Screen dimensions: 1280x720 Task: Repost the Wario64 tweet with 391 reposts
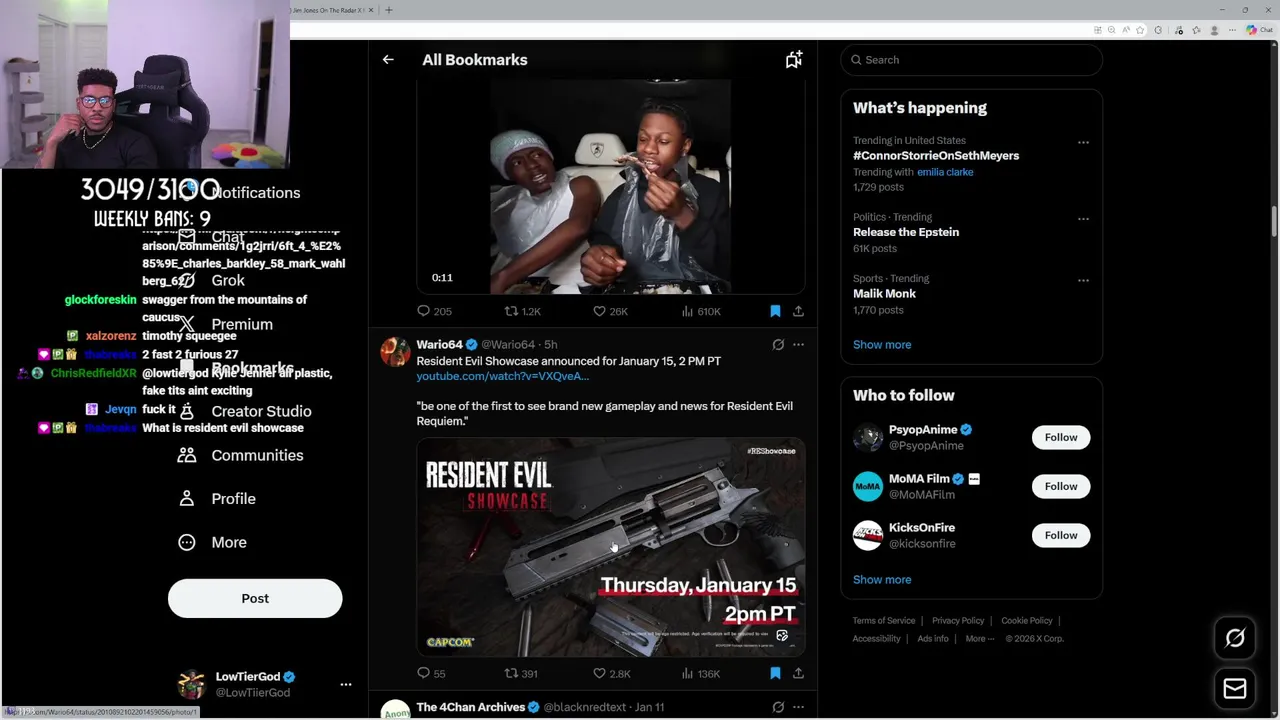tap(520, 673)
